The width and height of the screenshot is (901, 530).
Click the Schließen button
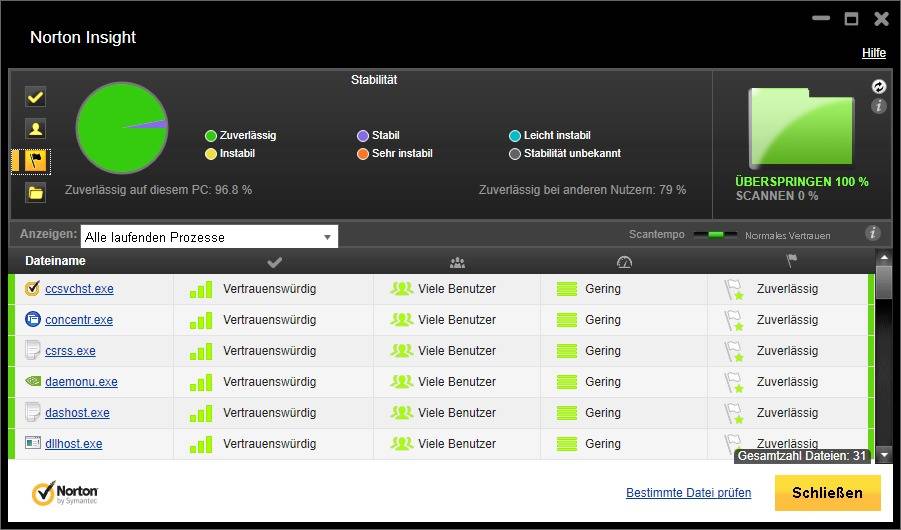point(827,493)
